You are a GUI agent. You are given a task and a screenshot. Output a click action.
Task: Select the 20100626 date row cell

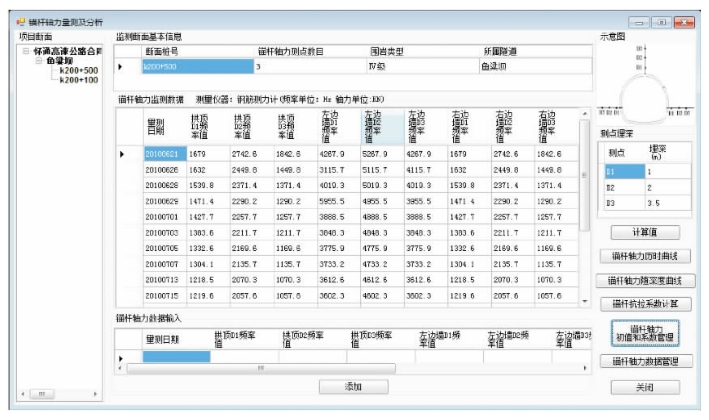[x=161, y=171]
